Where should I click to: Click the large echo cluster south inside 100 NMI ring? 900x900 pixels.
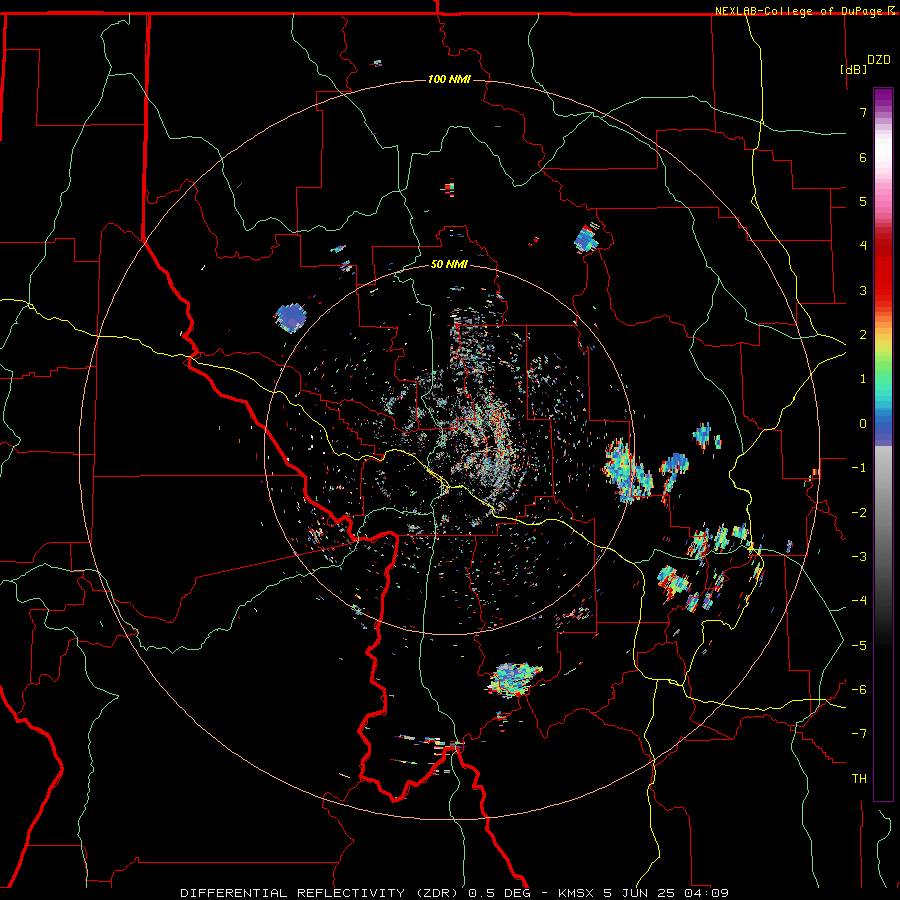tap(514, 679)
